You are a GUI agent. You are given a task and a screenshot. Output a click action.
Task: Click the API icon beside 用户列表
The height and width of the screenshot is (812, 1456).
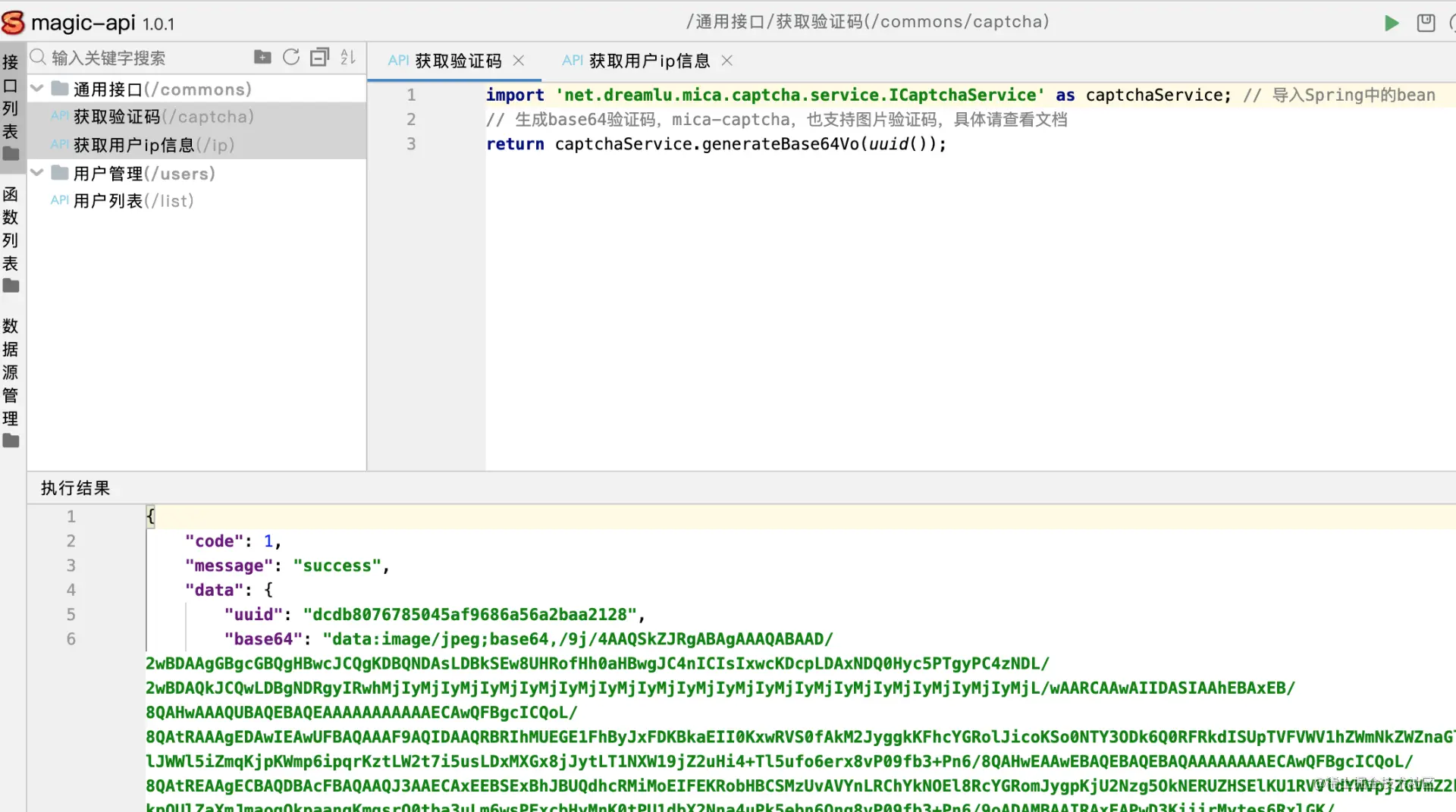60,200
